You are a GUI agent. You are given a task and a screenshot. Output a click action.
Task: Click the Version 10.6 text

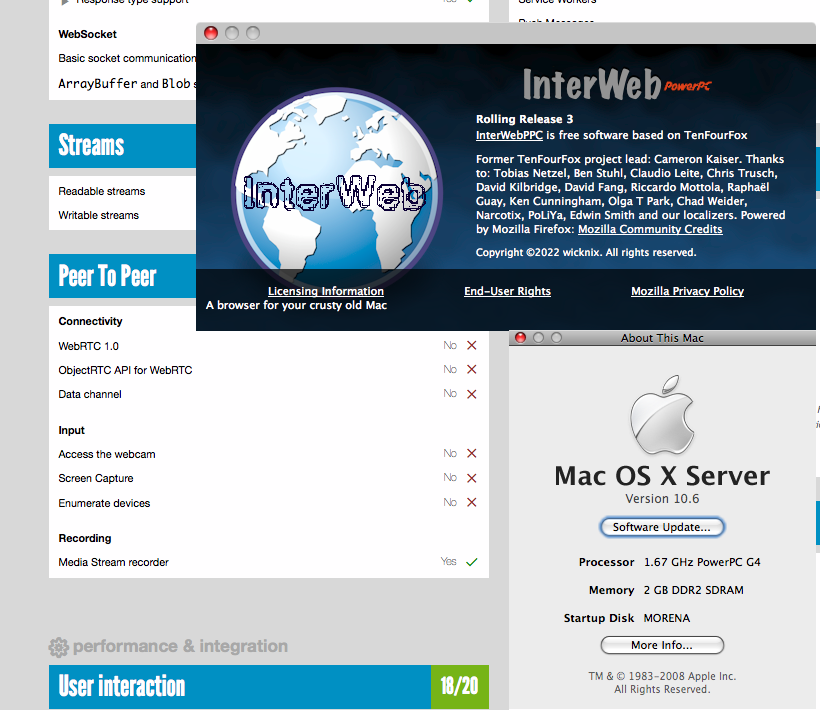point(662,499)
